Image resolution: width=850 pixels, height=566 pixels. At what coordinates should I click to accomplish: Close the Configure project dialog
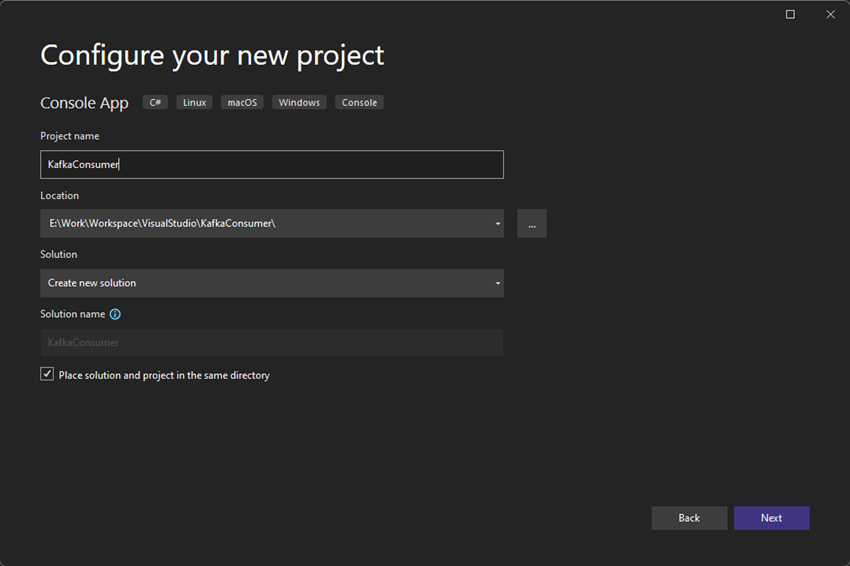pyautogui.click(x=830, y=14)
